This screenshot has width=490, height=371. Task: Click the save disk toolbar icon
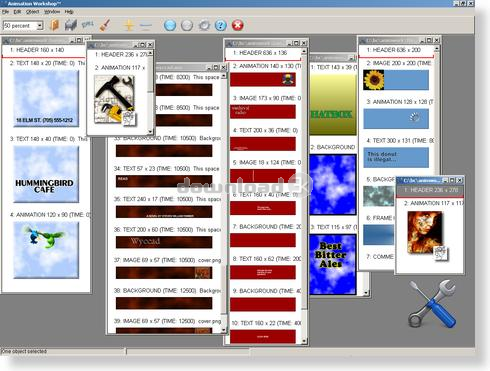70,25
